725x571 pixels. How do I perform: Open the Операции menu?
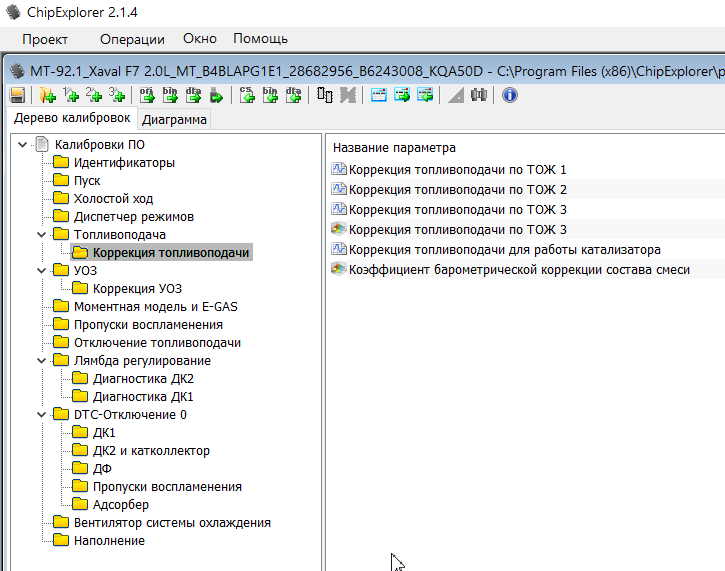[x=132, y=39]
